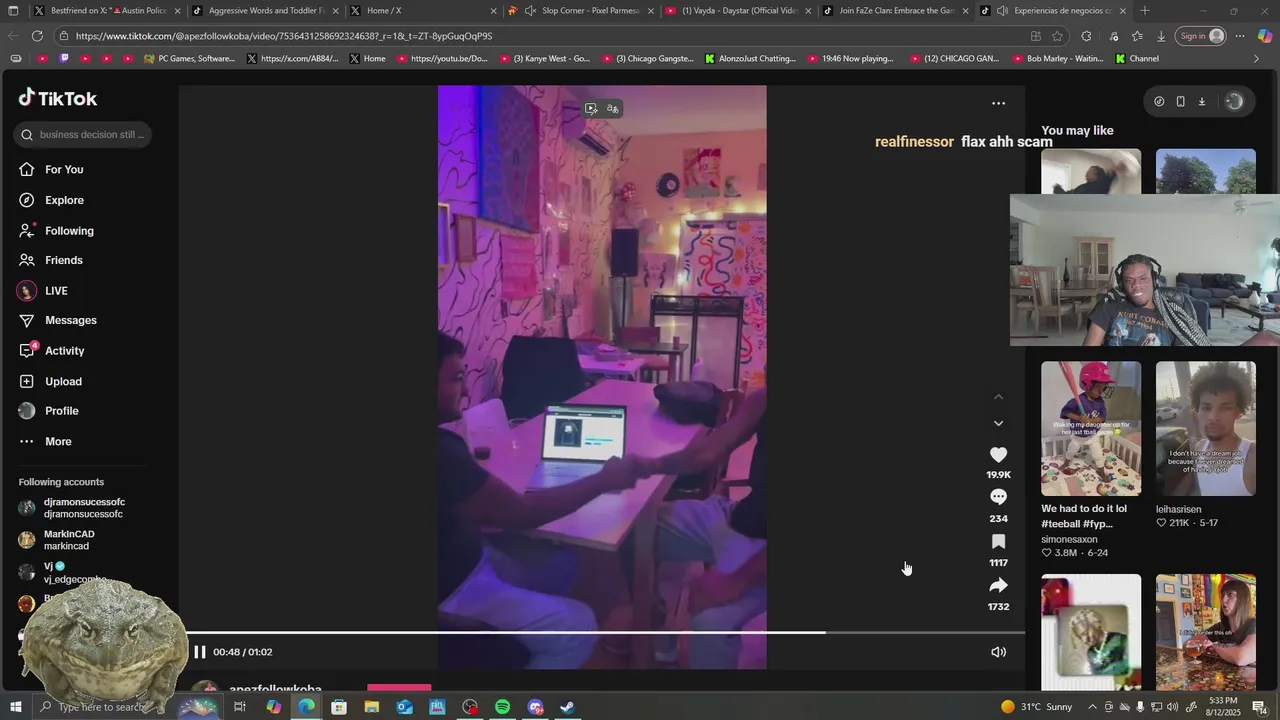Open the LIVE section

pos(56,291)
